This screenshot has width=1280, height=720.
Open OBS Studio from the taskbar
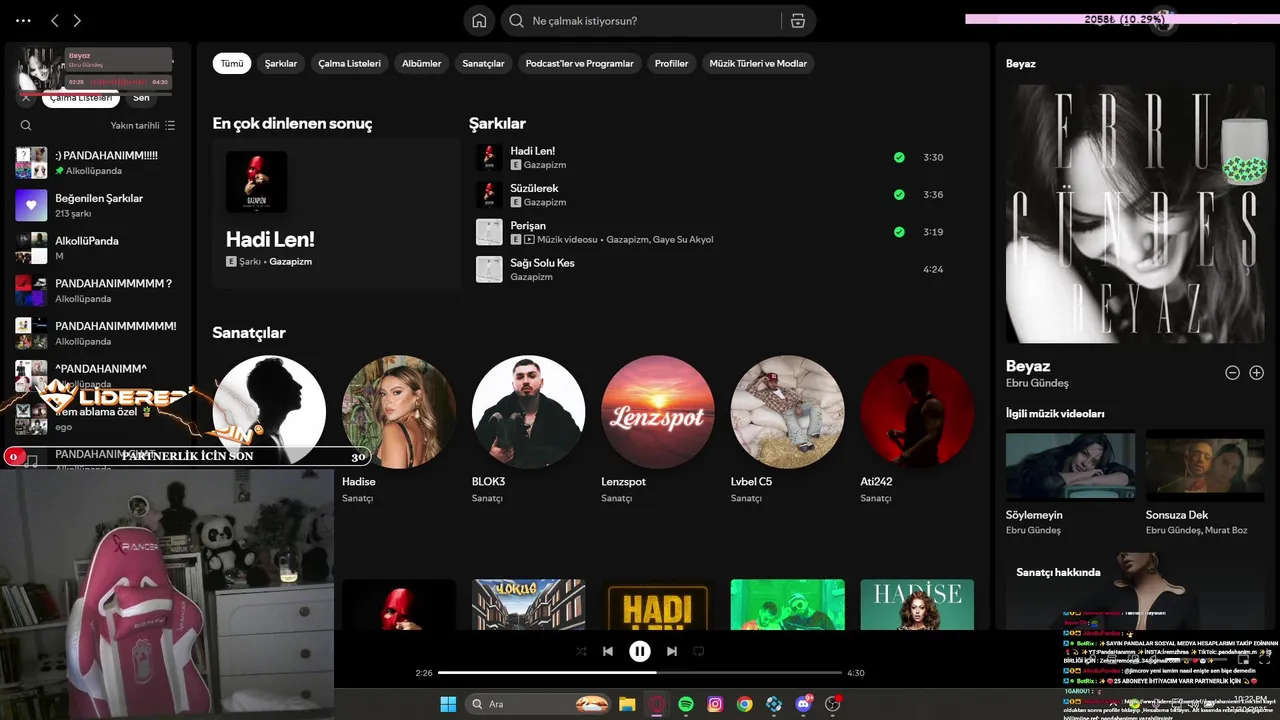click(832, 704)
